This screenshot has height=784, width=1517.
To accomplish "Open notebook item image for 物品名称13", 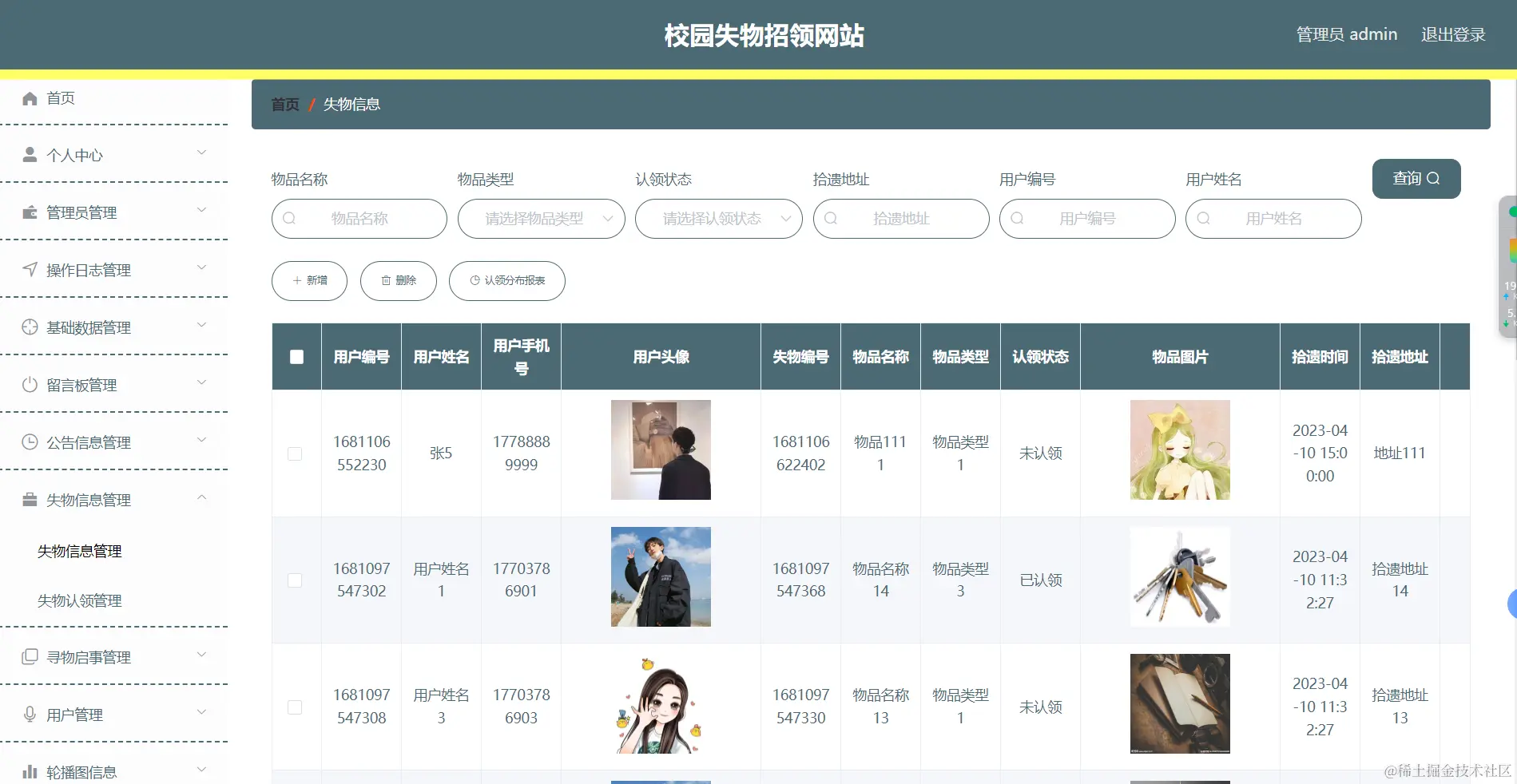I will click(x=1180, y=703).
